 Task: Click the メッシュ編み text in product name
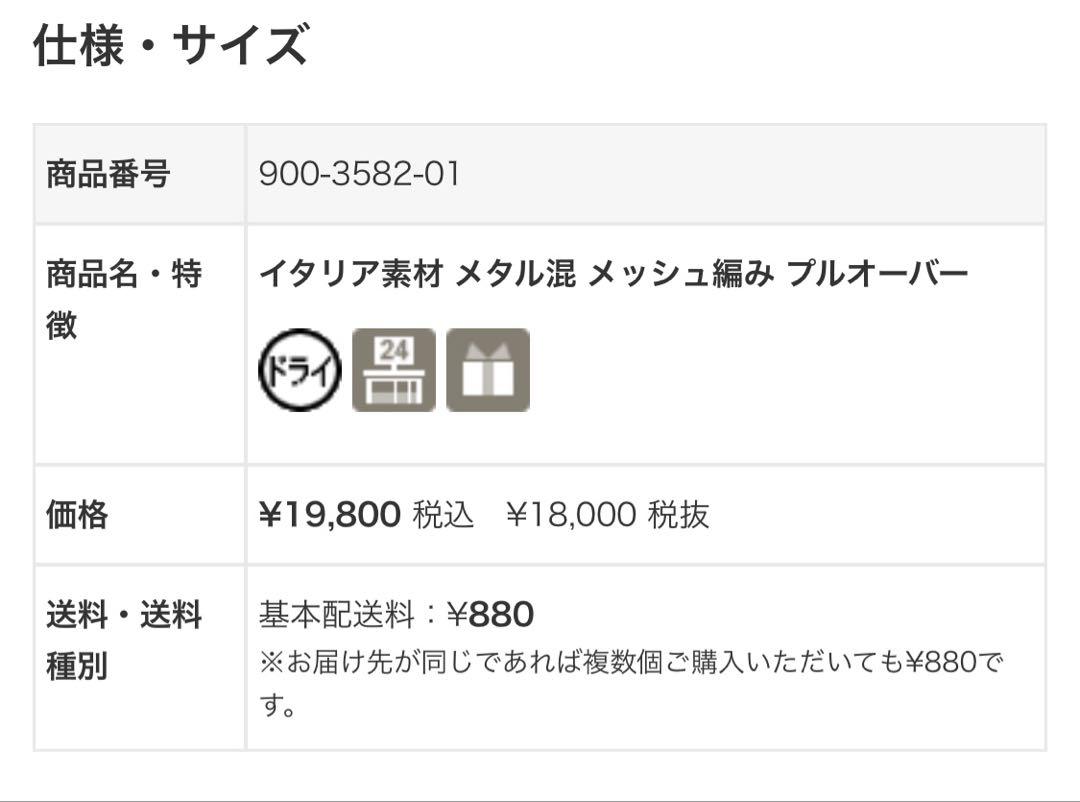coord(680,273)
